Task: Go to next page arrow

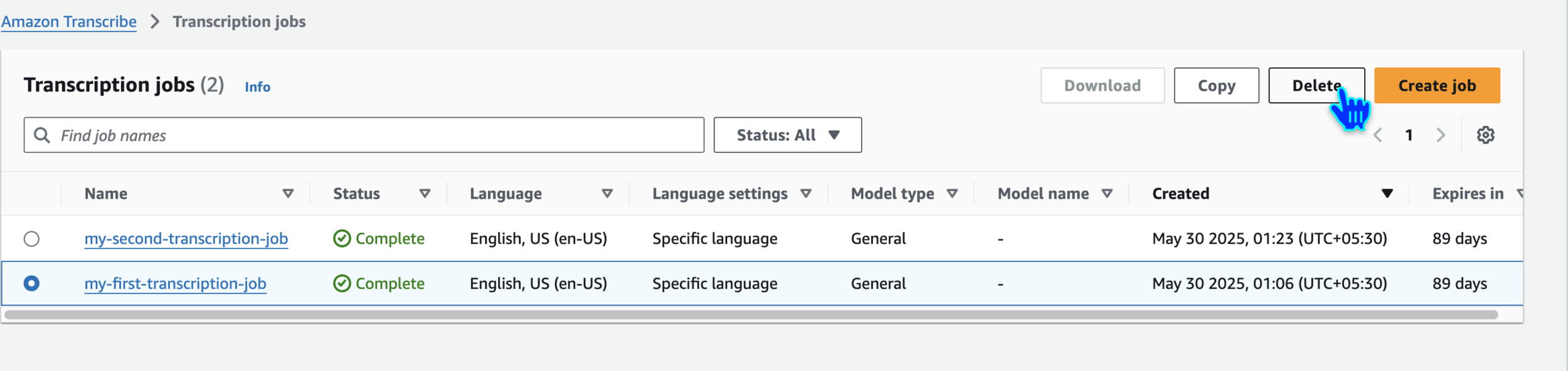Action: coord(1441,135)
